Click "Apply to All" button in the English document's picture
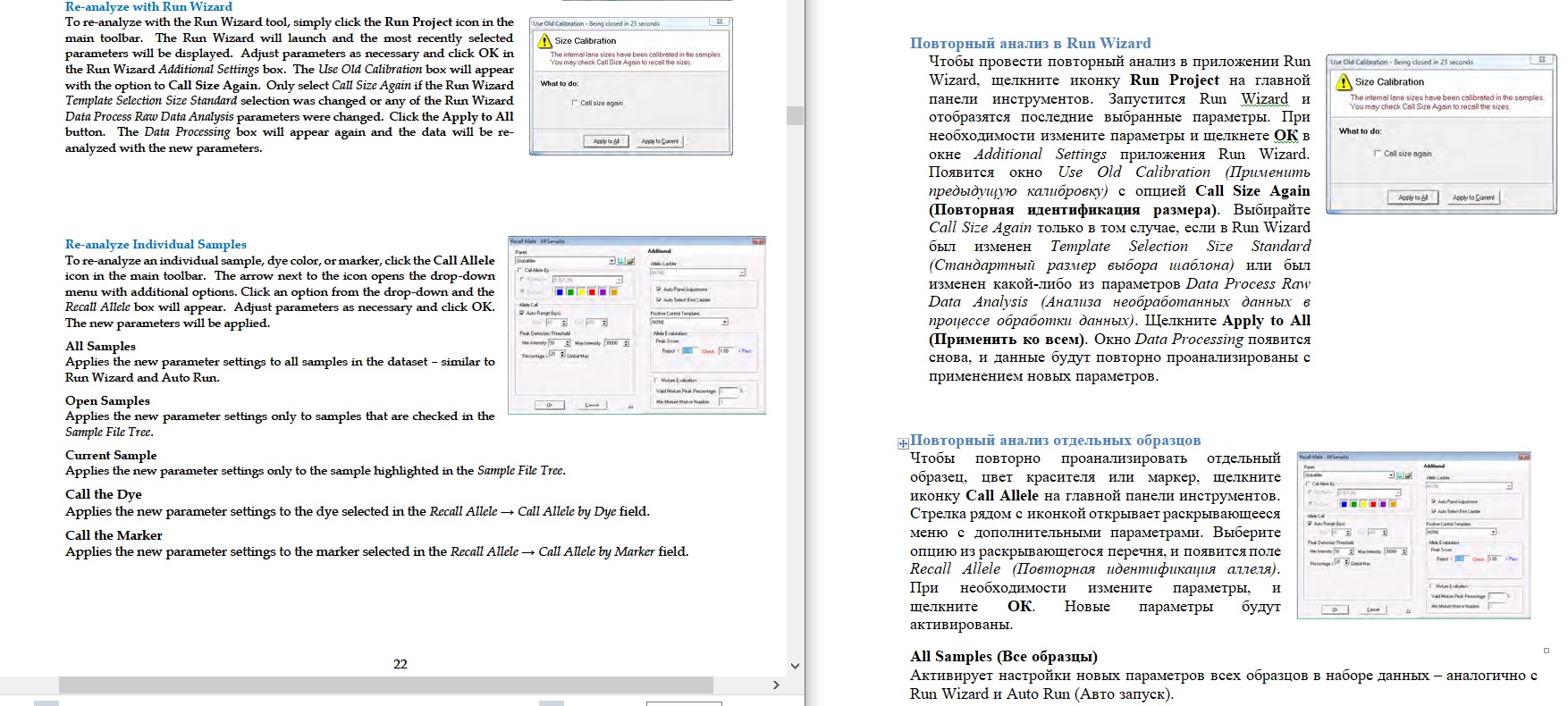 (x=606, y=141)
